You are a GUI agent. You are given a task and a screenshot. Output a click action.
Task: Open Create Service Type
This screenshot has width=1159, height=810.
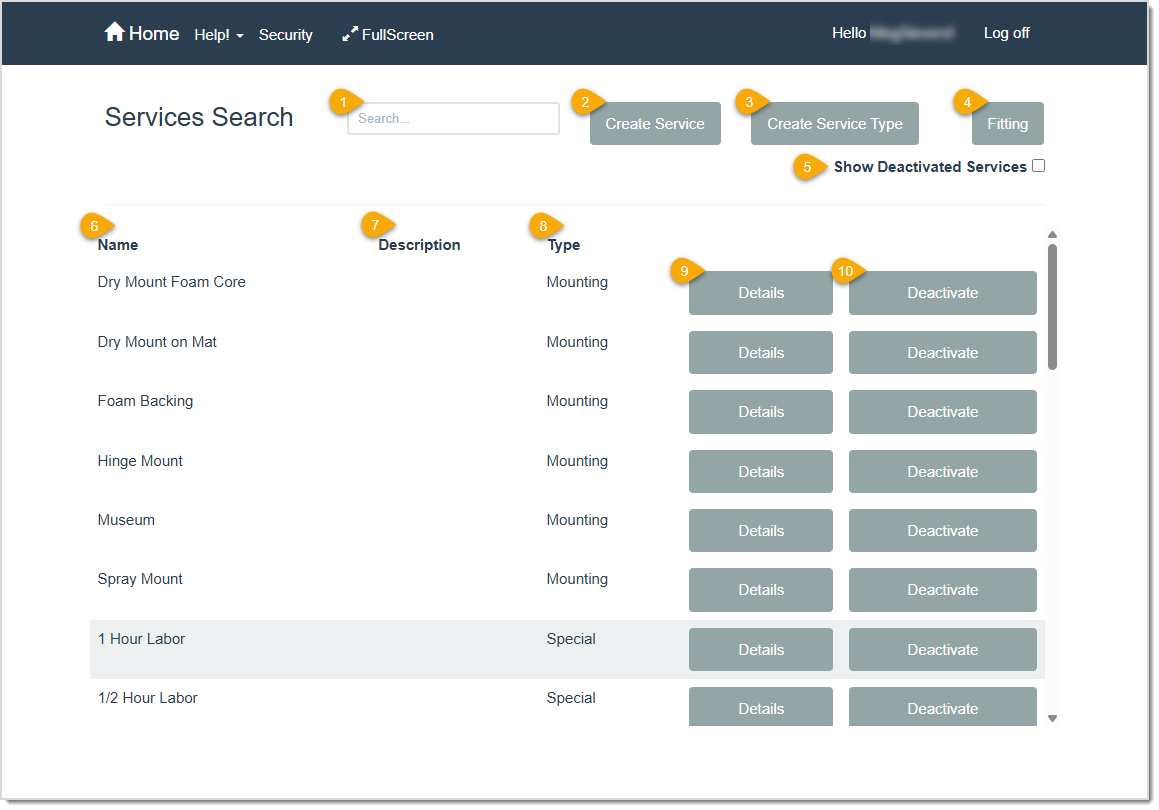pos(834,123)
